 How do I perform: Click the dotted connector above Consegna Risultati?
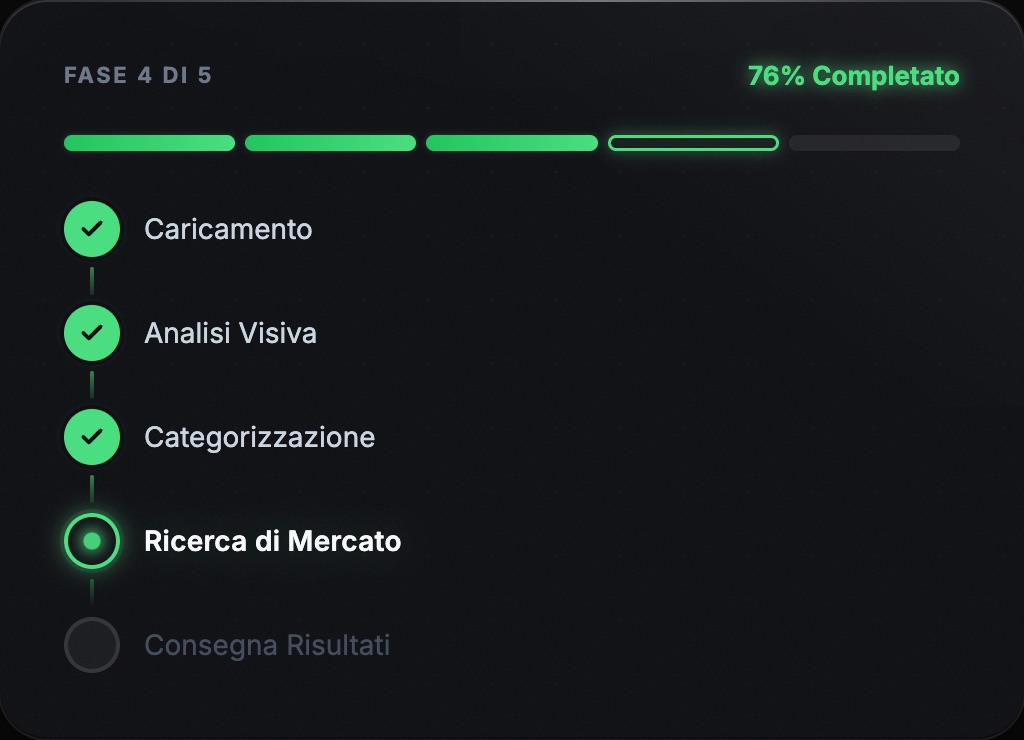click(91, 593)
